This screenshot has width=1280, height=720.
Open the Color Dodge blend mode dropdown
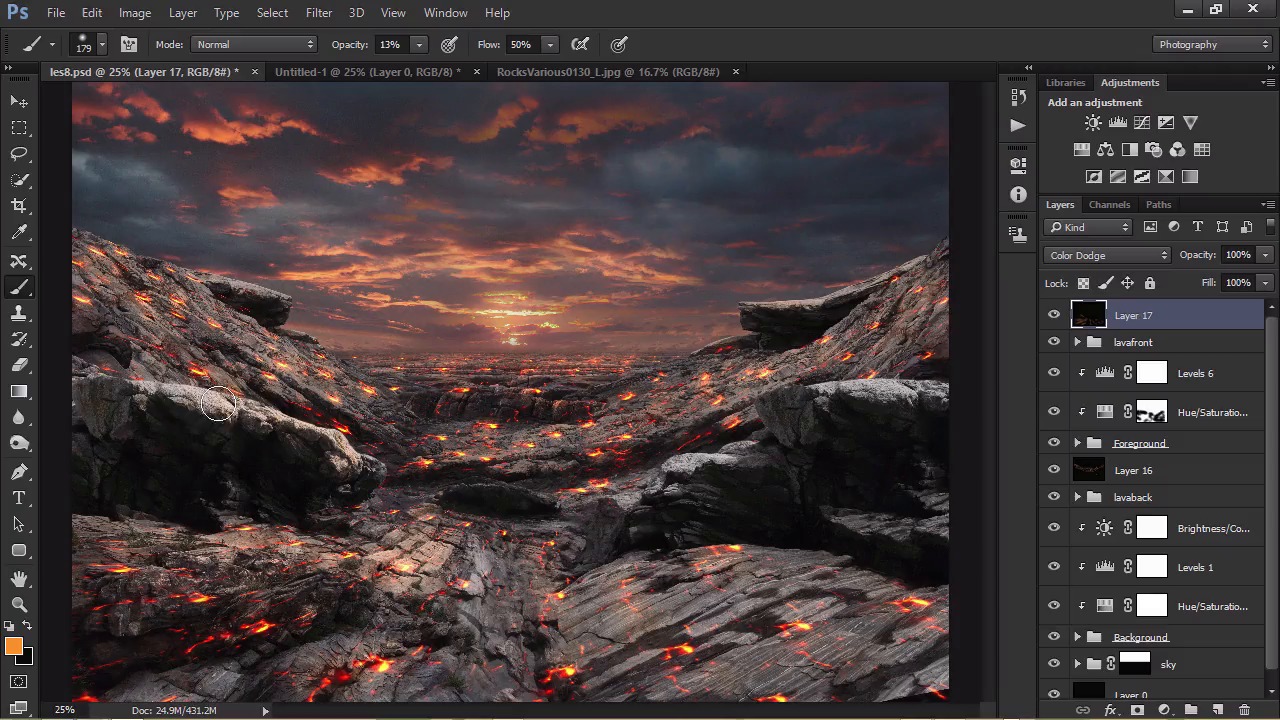1107,255
